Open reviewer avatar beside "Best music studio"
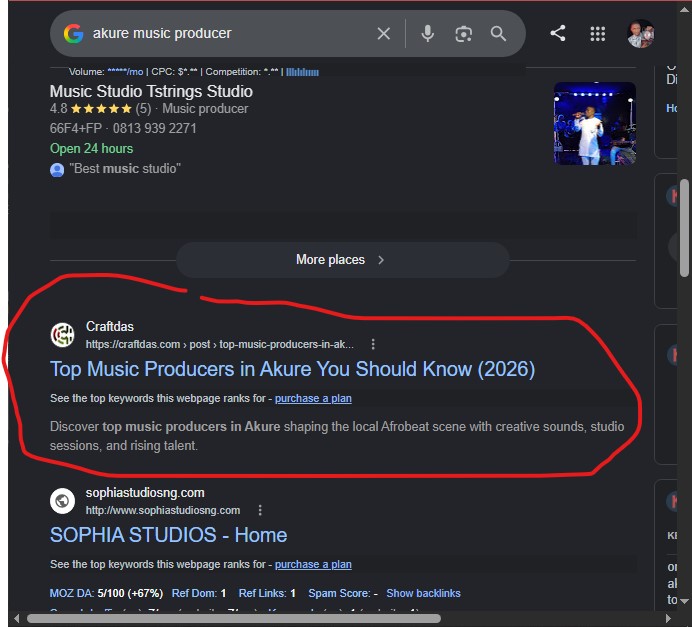The height and width of the screenshot is (627, 692). pos(57,169)
